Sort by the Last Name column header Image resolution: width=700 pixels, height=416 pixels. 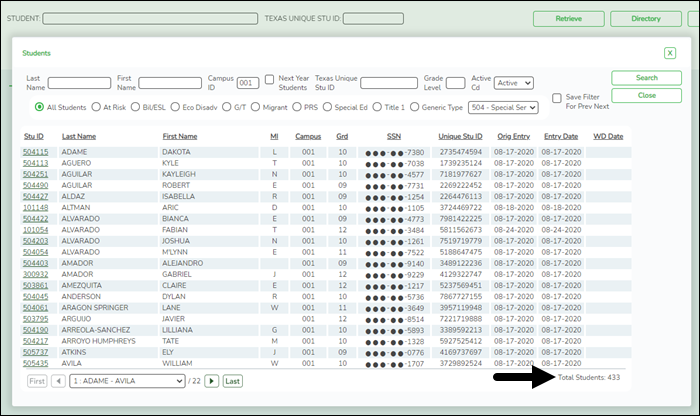point(78,135)
